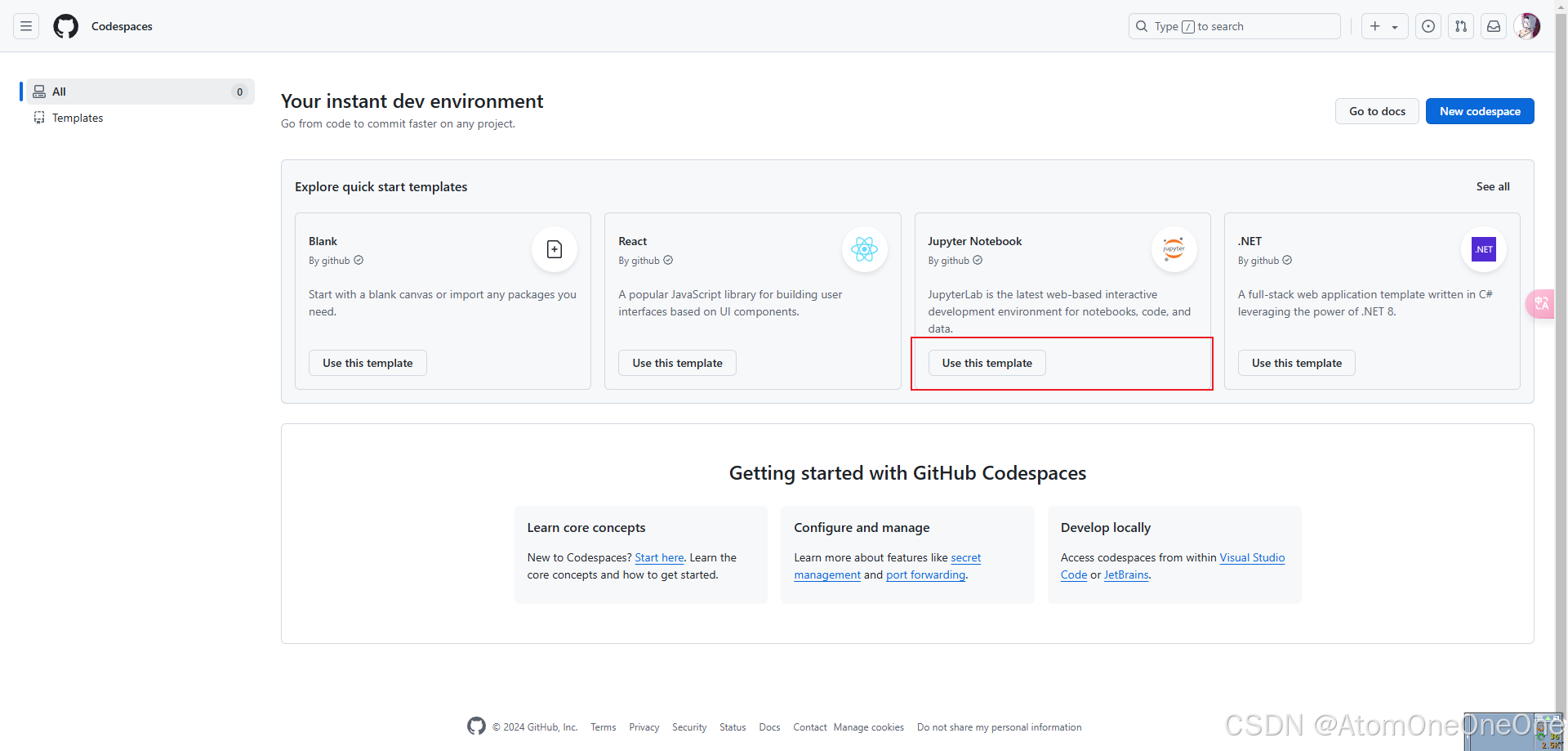The height and width of the screenshot is (751, 1568).
Task: Click the All count badge showing 0
Action: [x=239, y=92]
